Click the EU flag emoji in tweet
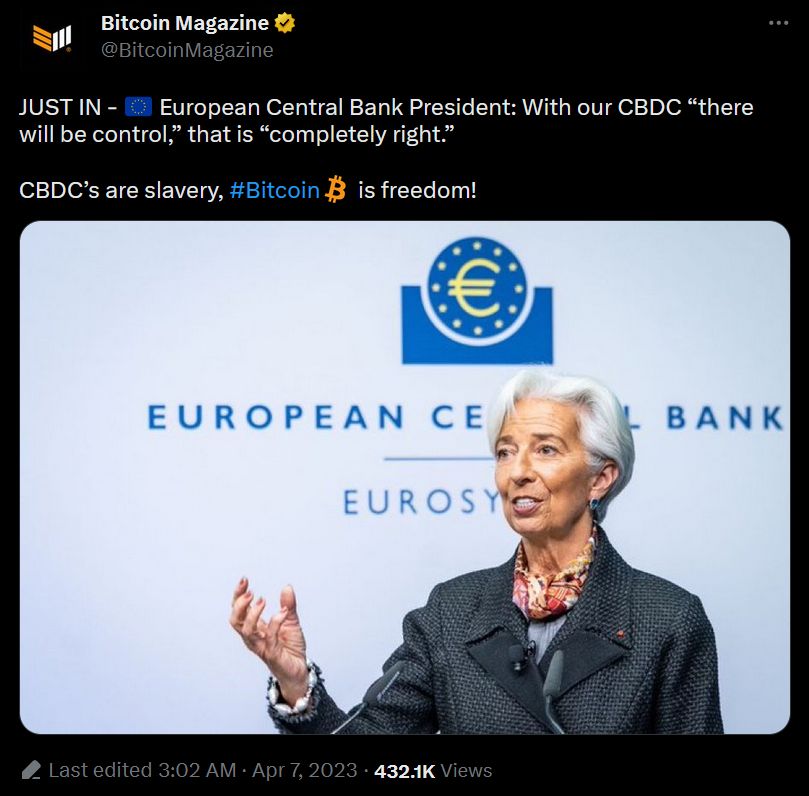The width and height of the screenshot is (809, 796). 138,107
